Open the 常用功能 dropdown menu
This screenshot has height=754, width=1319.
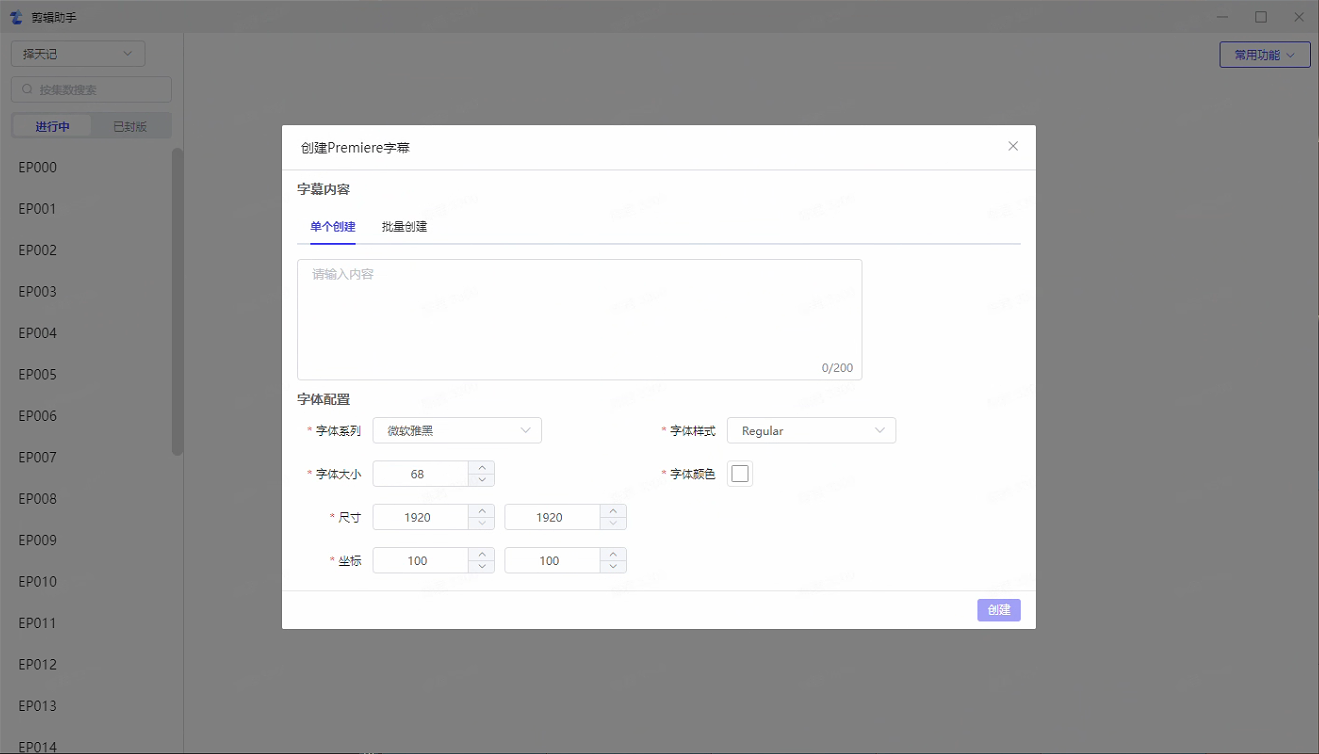(x=1264, y=55)
